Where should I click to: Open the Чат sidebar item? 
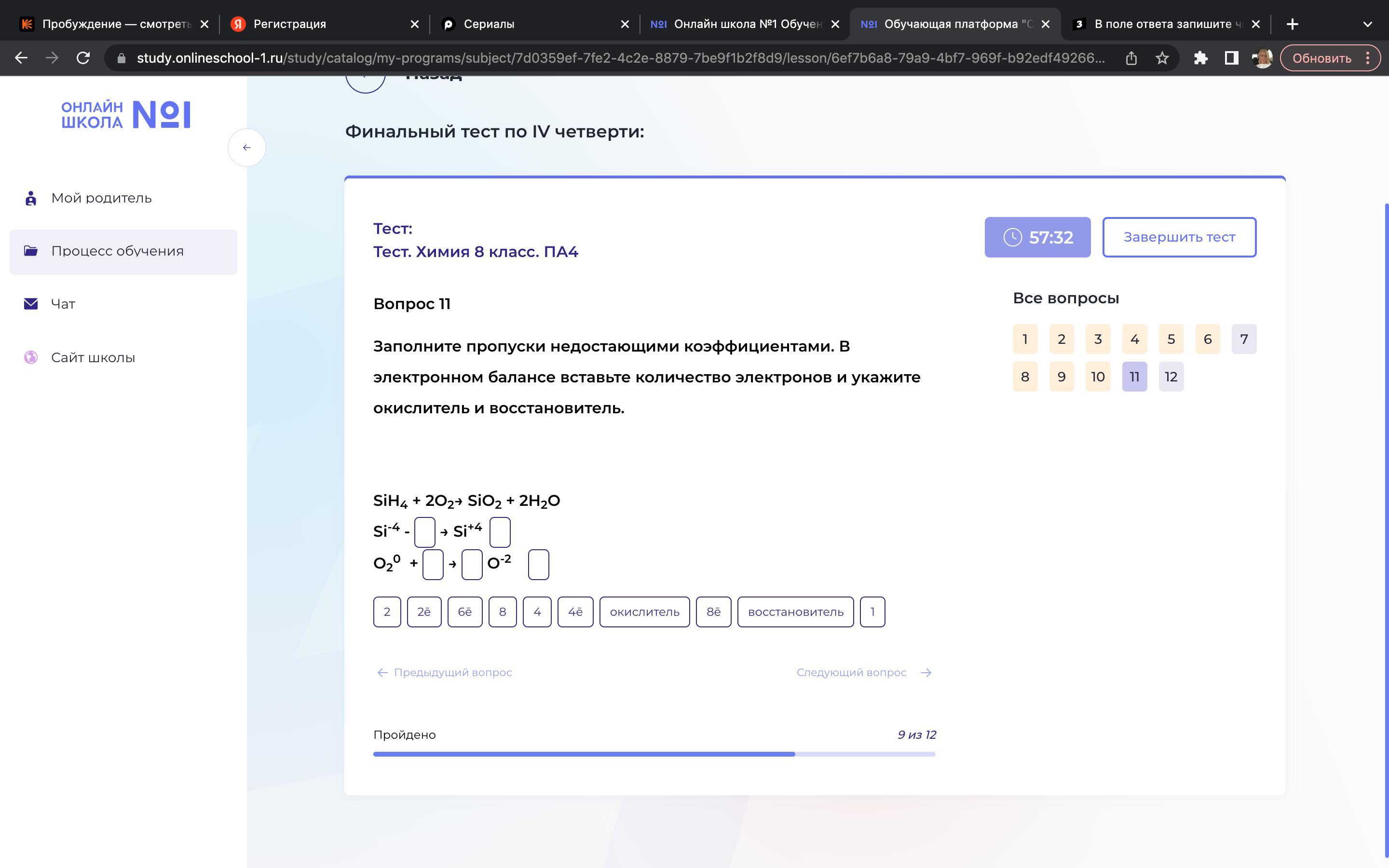[x=63, y=304]
